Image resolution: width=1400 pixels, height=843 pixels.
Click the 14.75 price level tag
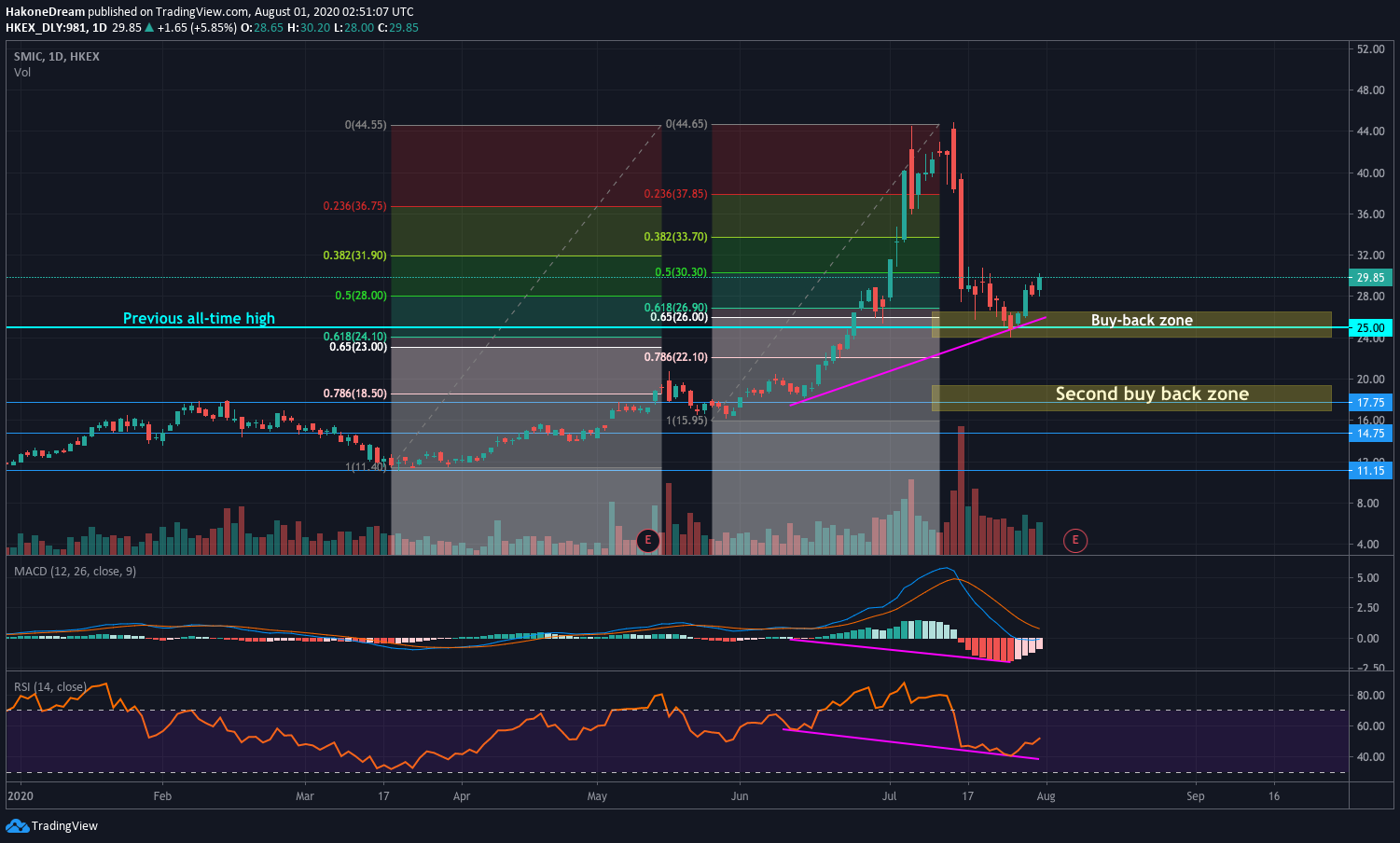pyautogui.click(x=1370, y=434)
